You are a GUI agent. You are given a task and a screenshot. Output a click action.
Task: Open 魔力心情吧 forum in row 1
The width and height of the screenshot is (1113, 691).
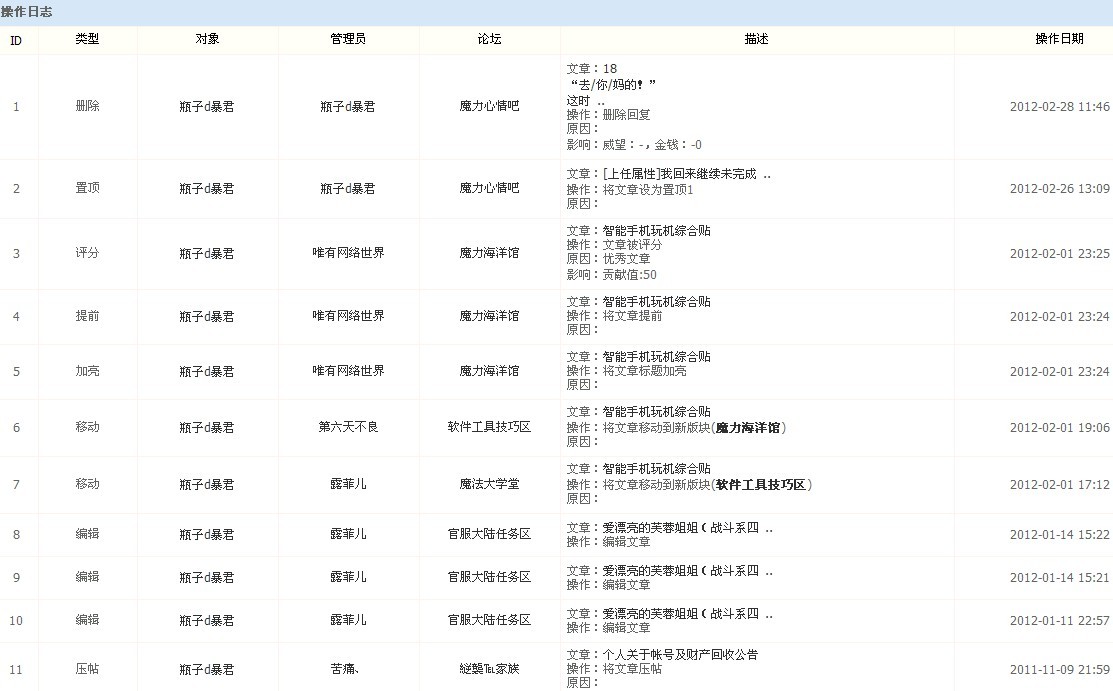489,106
